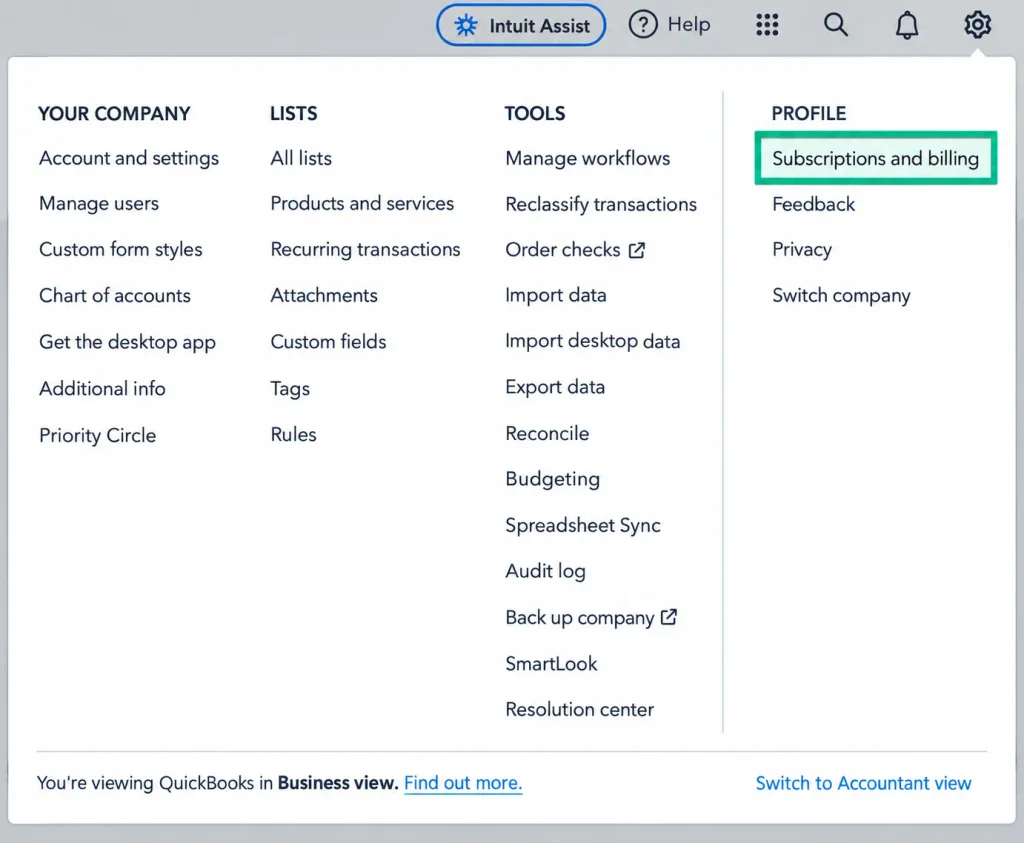Screen dimensions: 1024x843
Task: Open notifications bell icon
Action: pos(906,25)
